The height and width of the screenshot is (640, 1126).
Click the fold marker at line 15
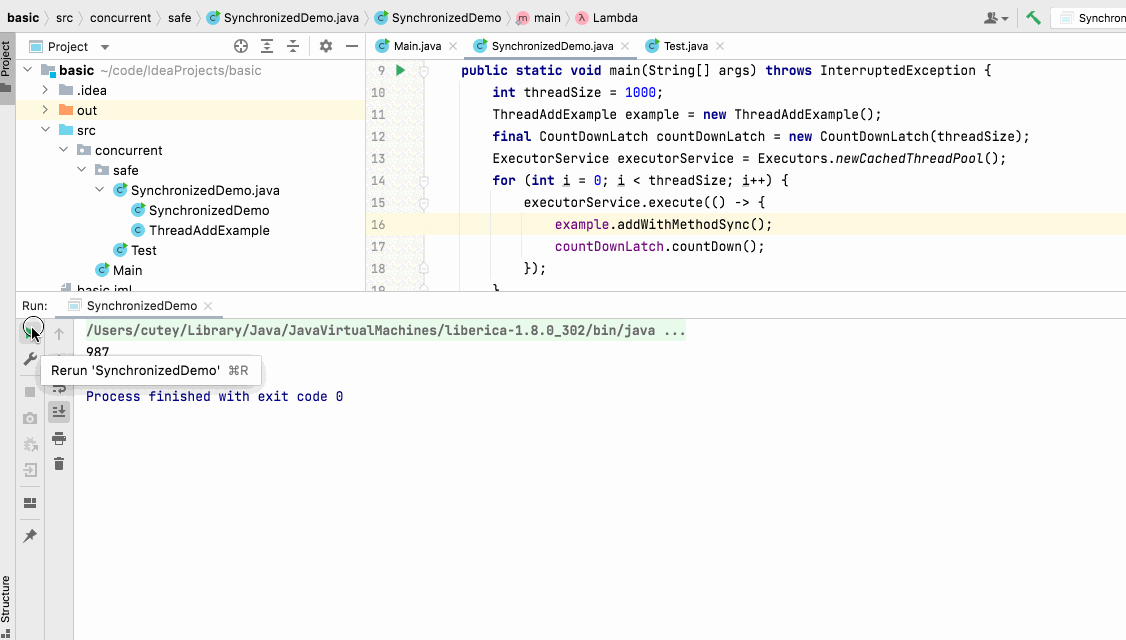pyautogui.click(x=424, y=203)
